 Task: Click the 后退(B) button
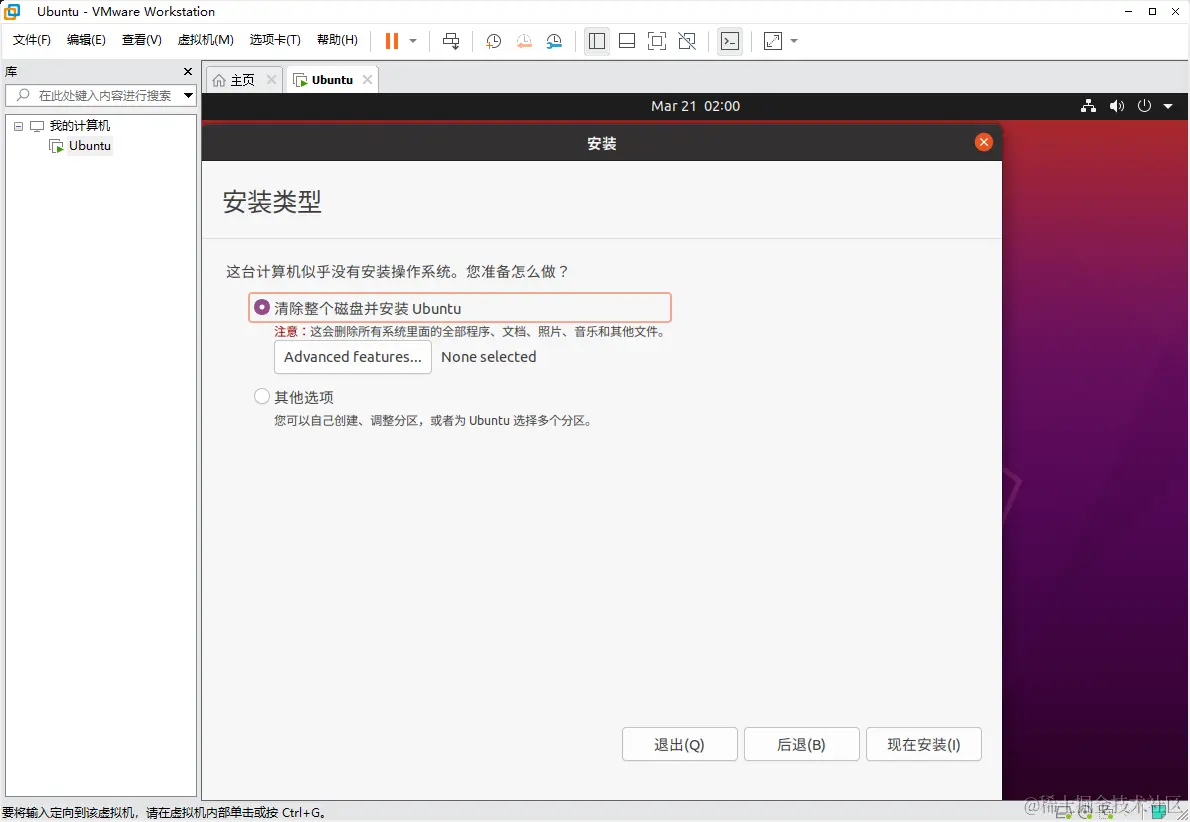(x=801, y=745)
